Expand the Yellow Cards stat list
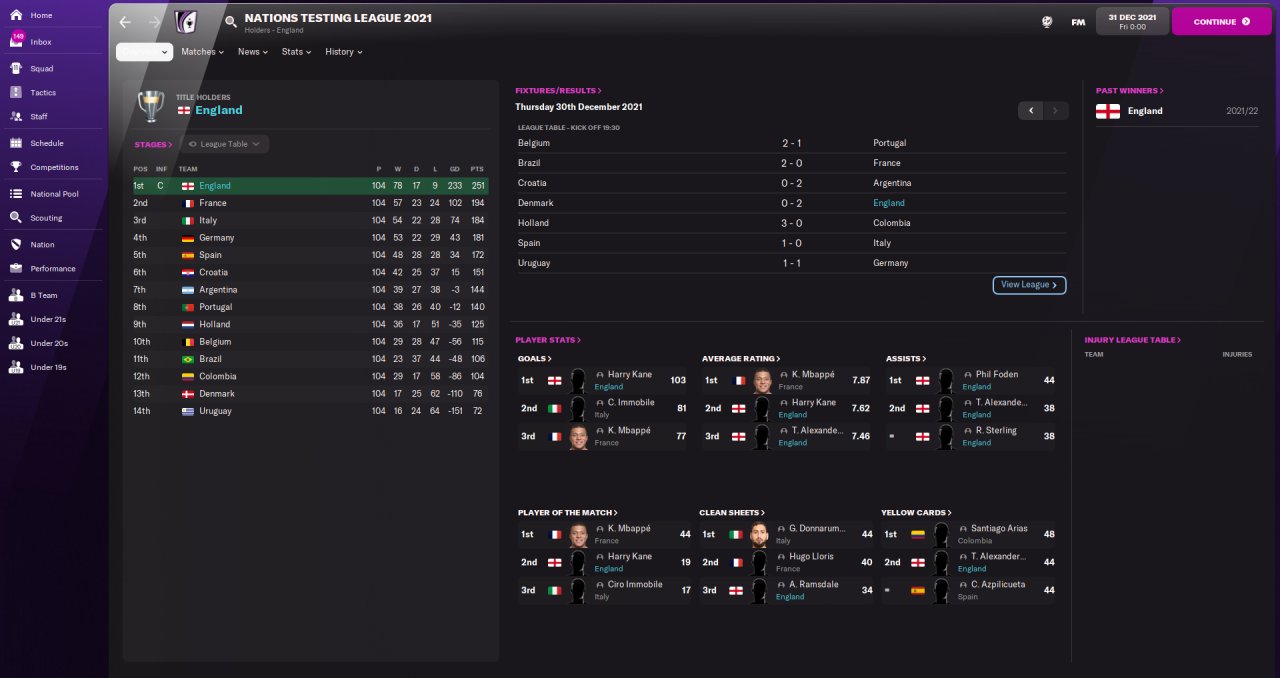 pyautogui.click(x=916, y=512)
